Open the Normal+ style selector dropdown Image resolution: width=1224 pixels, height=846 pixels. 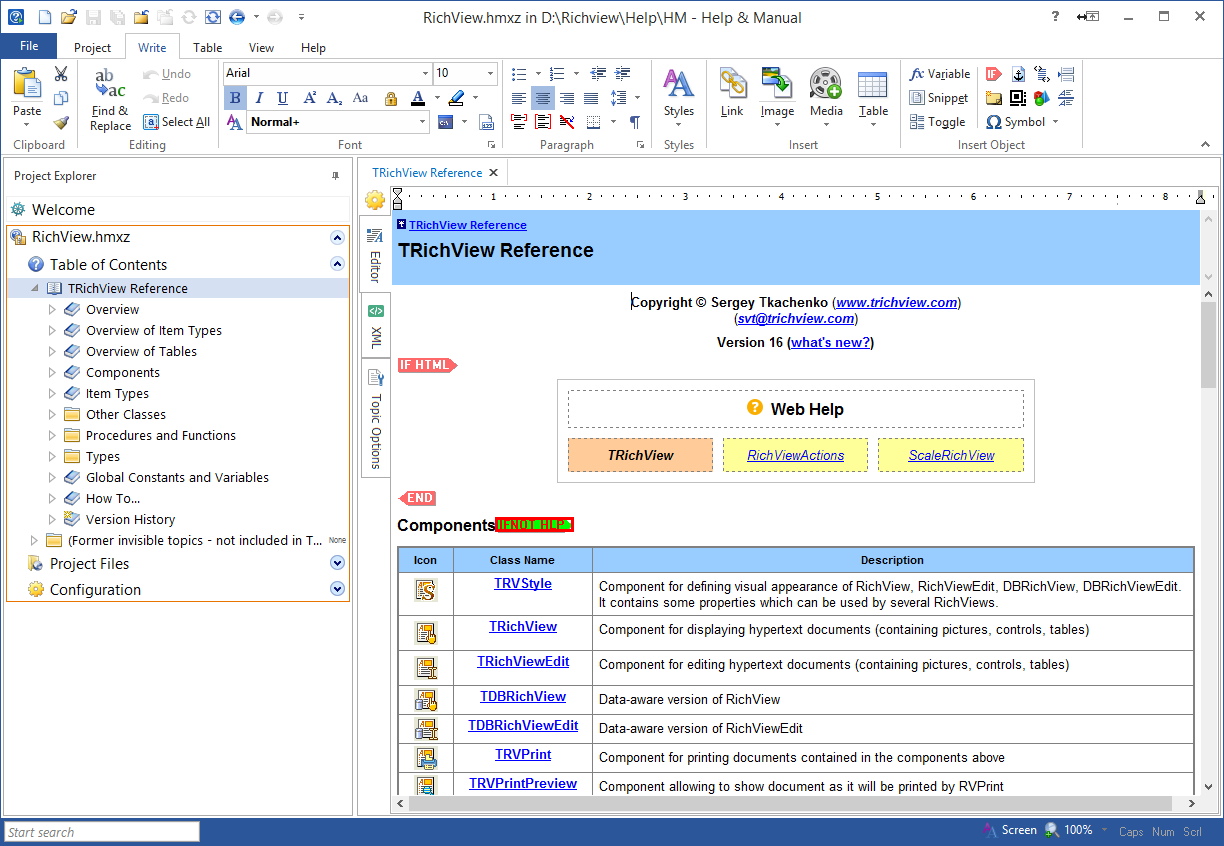422,121
